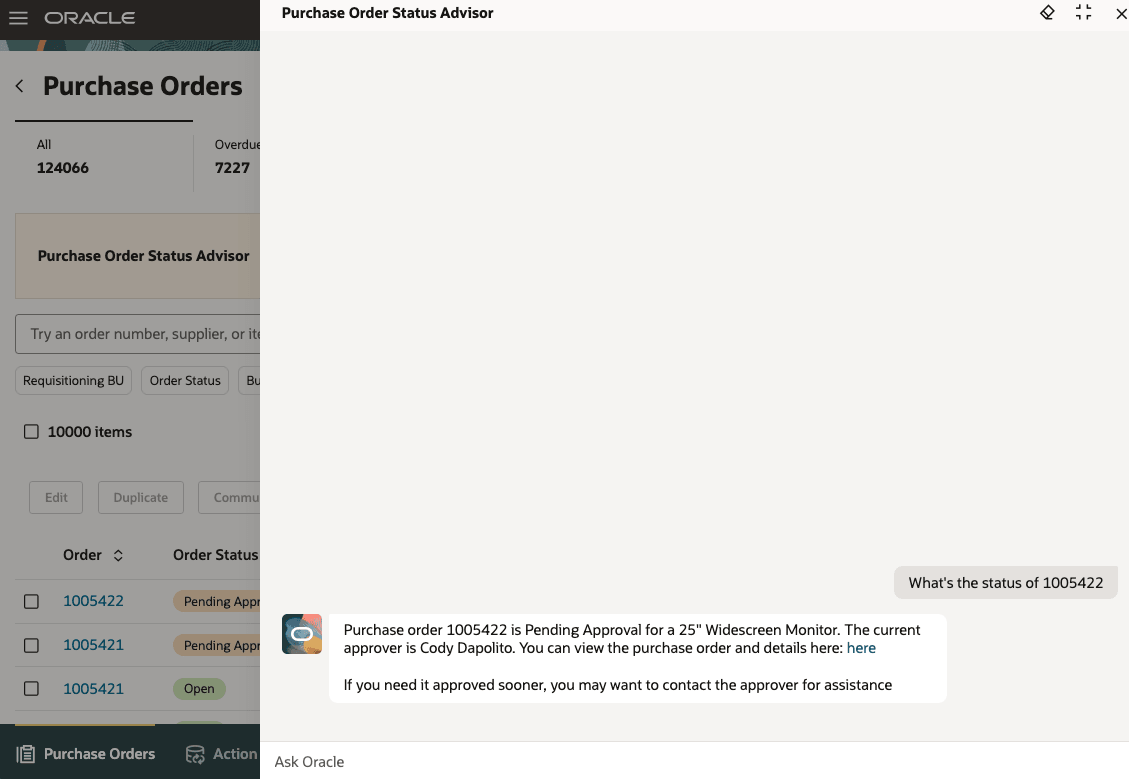The image size is (1129, 779).
Task: Check the row checkbox for order 1005422
Action: (31, 601)
